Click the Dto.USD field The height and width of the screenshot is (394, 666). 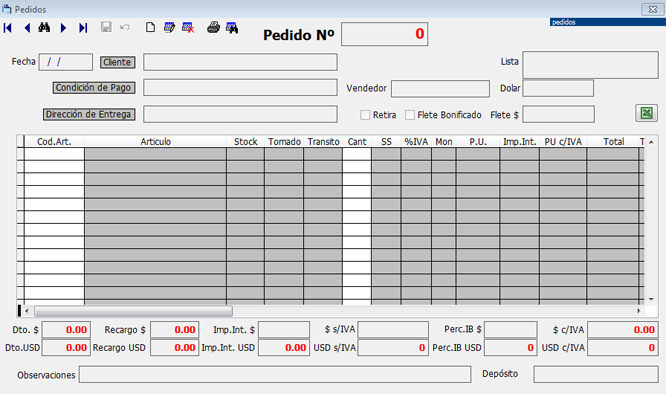point(66,348)
